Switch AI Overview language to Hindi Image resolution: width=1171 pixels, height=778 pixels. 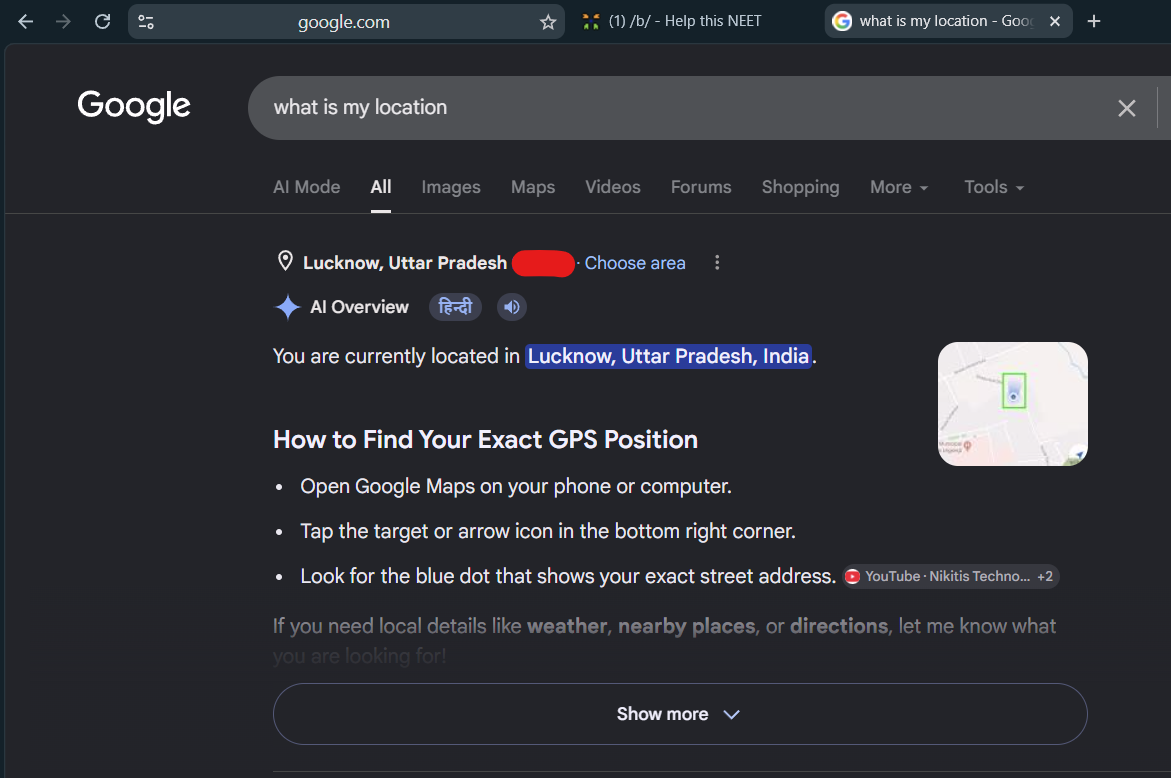[x=455, y=307]
